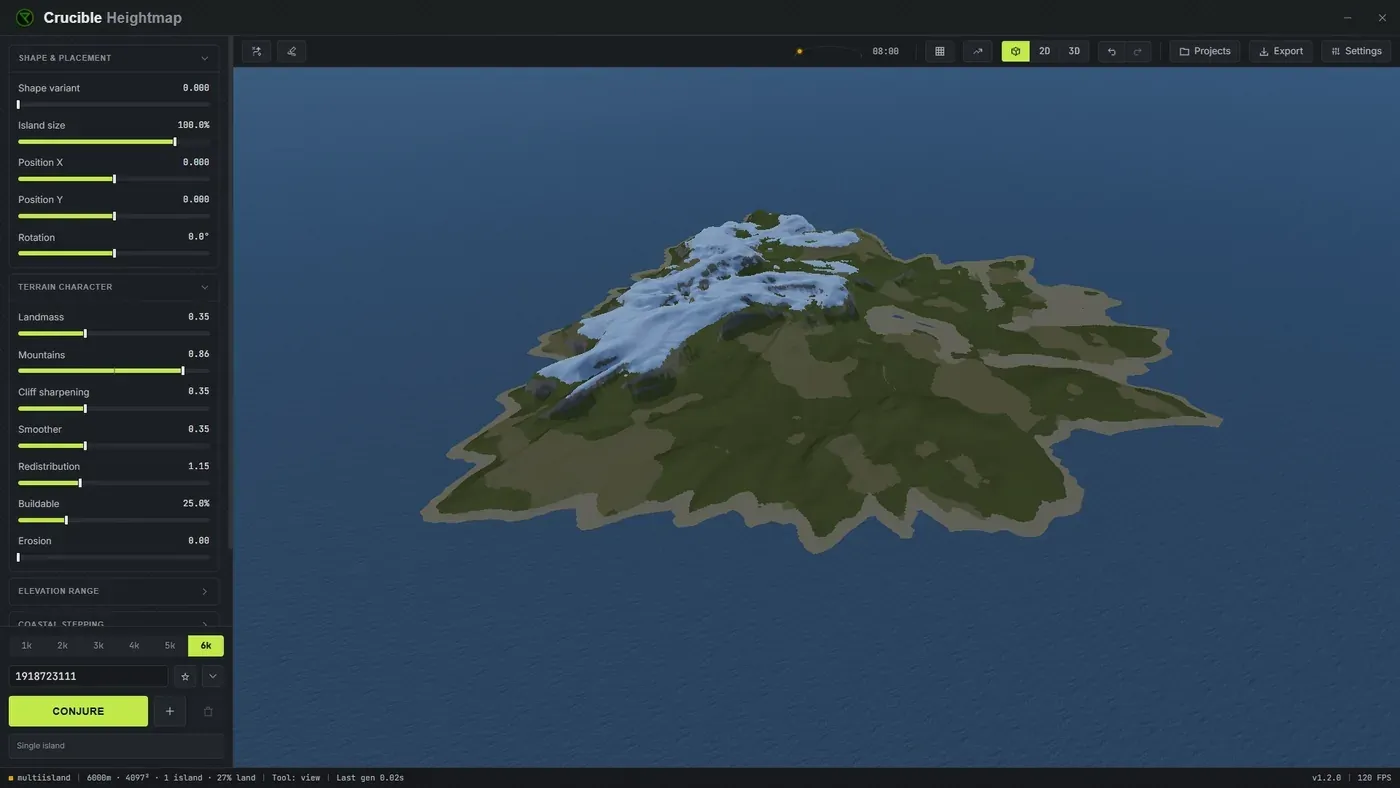Collapse the Shape & Placement section
The height and width of the screenshot is (788, 1400).
[x=204, y=58]
